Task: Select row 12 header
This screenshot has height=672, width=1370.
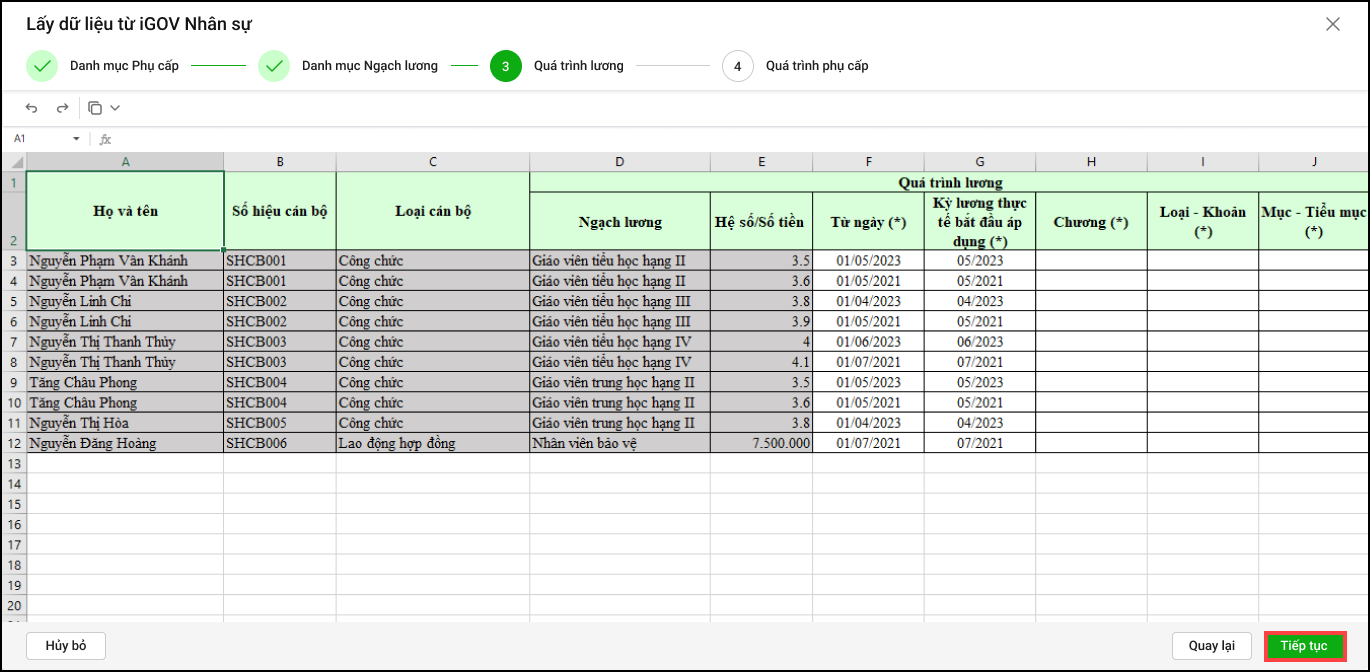Action: tap(13, 443)
